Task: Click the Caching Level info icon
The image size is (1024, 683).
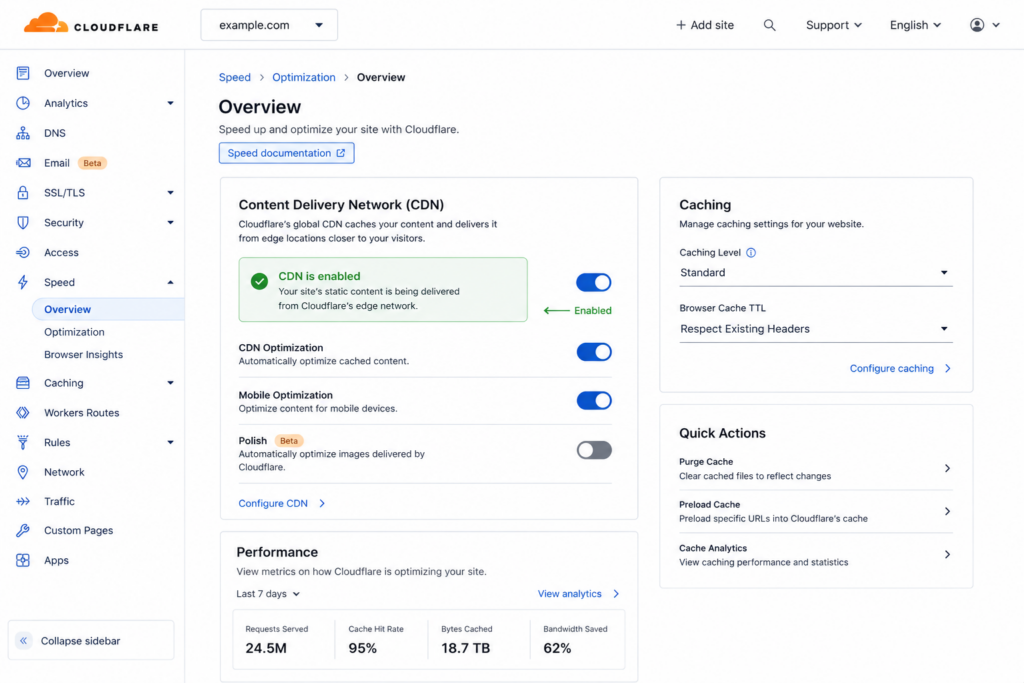Action: [751, 253]
